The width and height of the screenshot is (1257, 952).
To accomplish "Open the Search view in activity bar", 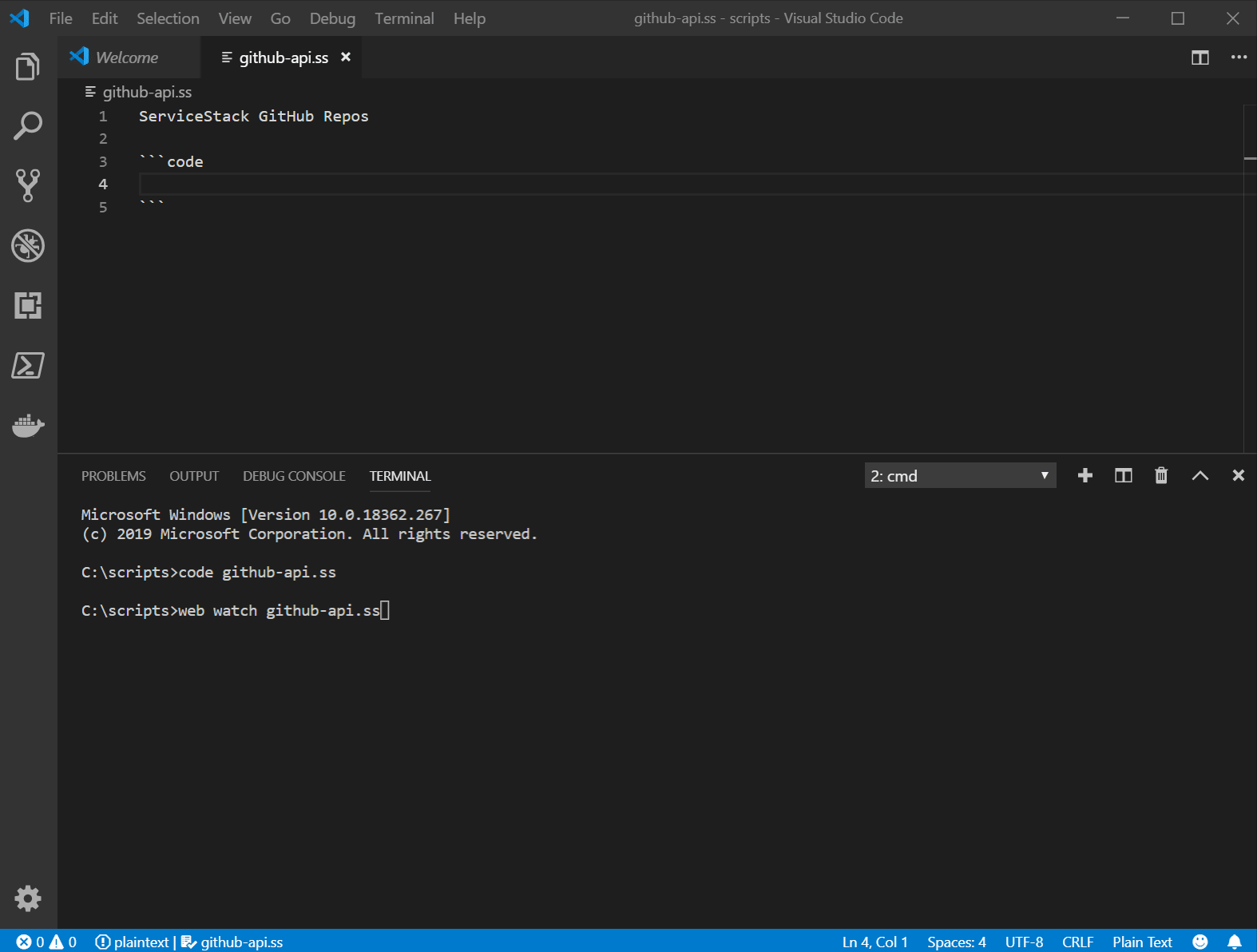I will pos(28,126).
